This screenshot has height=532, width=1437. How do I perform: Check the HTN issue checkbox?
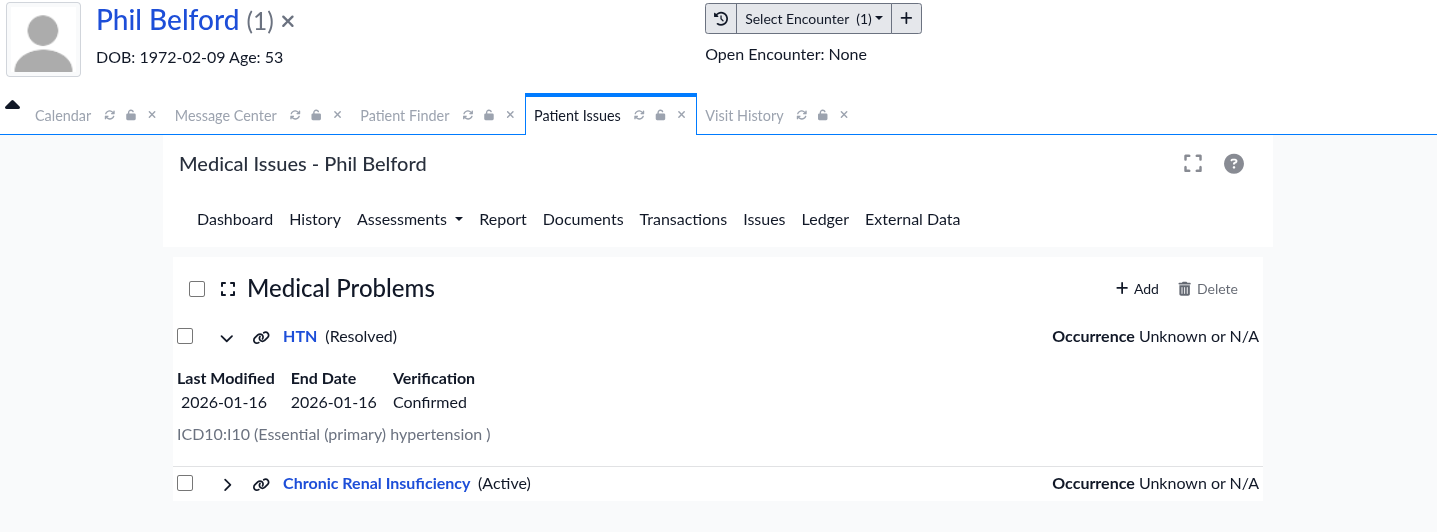(x=185, y=337)
